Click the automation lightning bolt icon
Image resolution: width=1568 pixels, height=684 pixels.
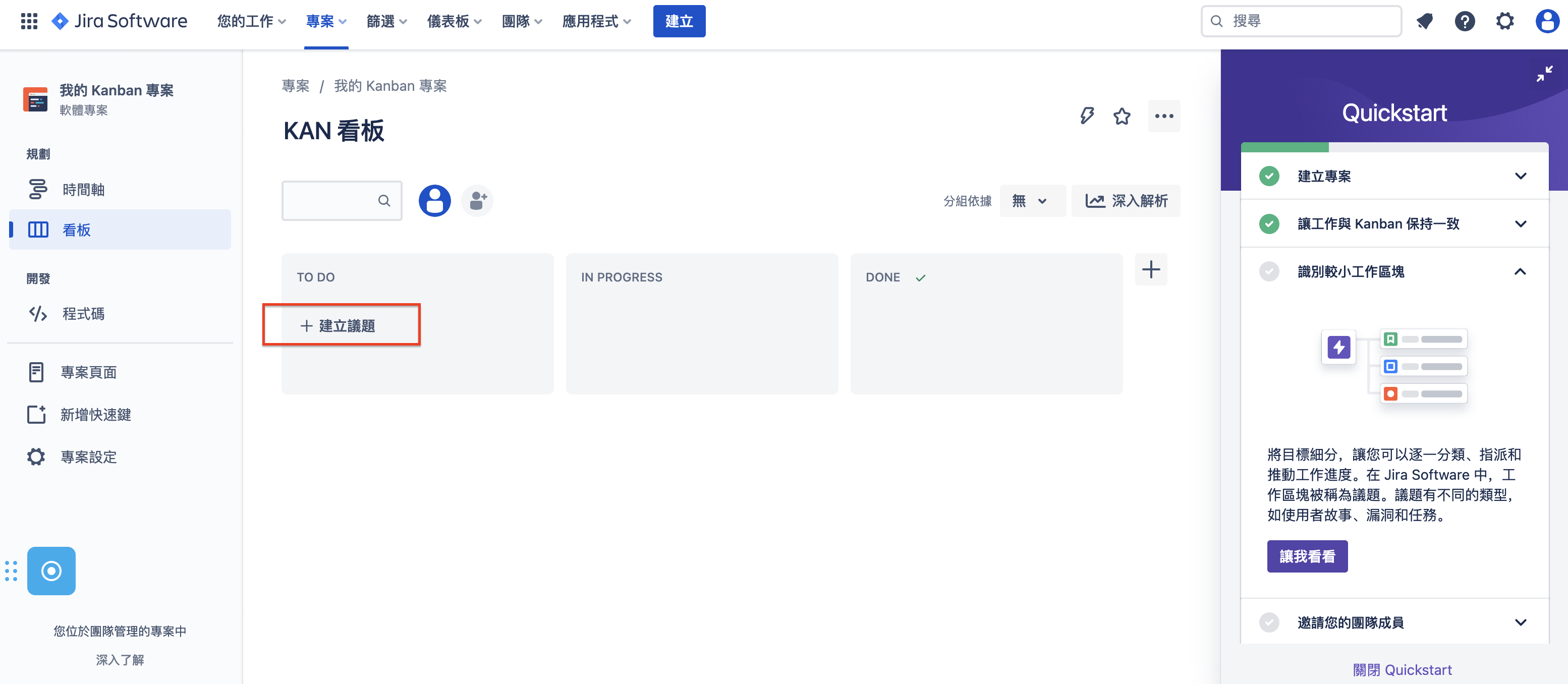(1087, 116)
